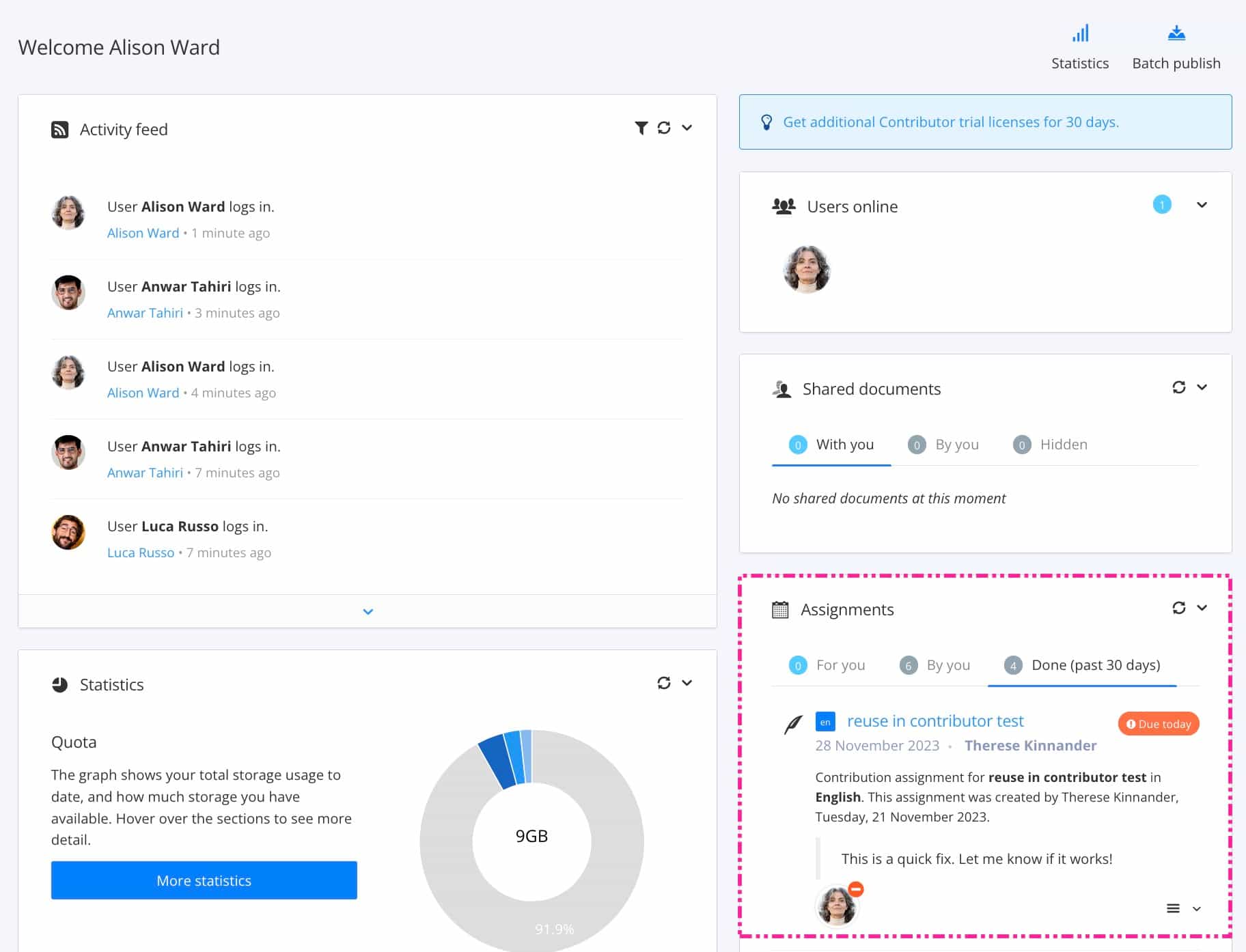The image size is (1246, 952).
Task: Refresh the Shared documents panel
Action: pyautogui.click(x=1178, y=387)
